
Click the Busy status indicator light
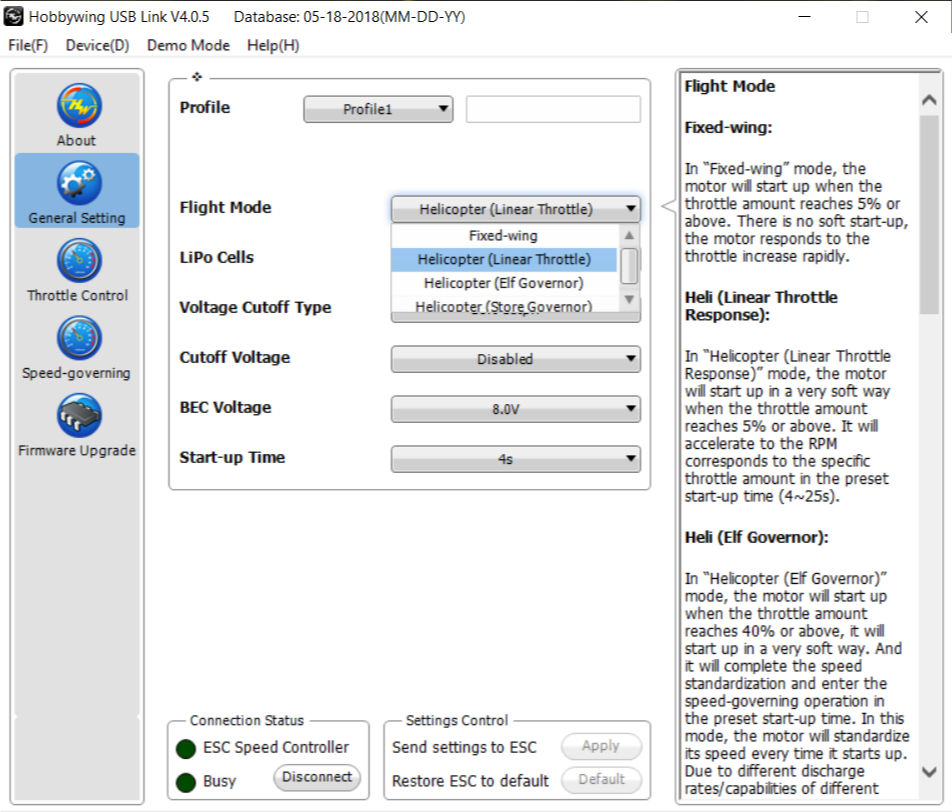tap(186, 782)
